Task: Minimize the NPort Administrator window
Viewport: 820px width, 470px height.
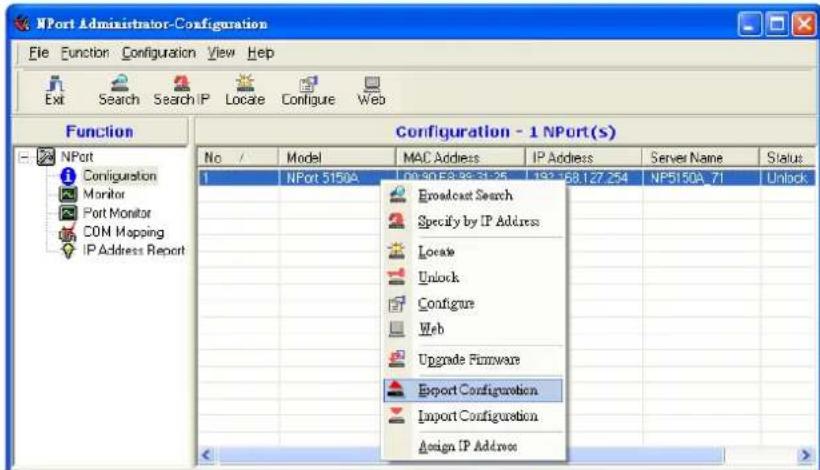Action: point(749,24)
